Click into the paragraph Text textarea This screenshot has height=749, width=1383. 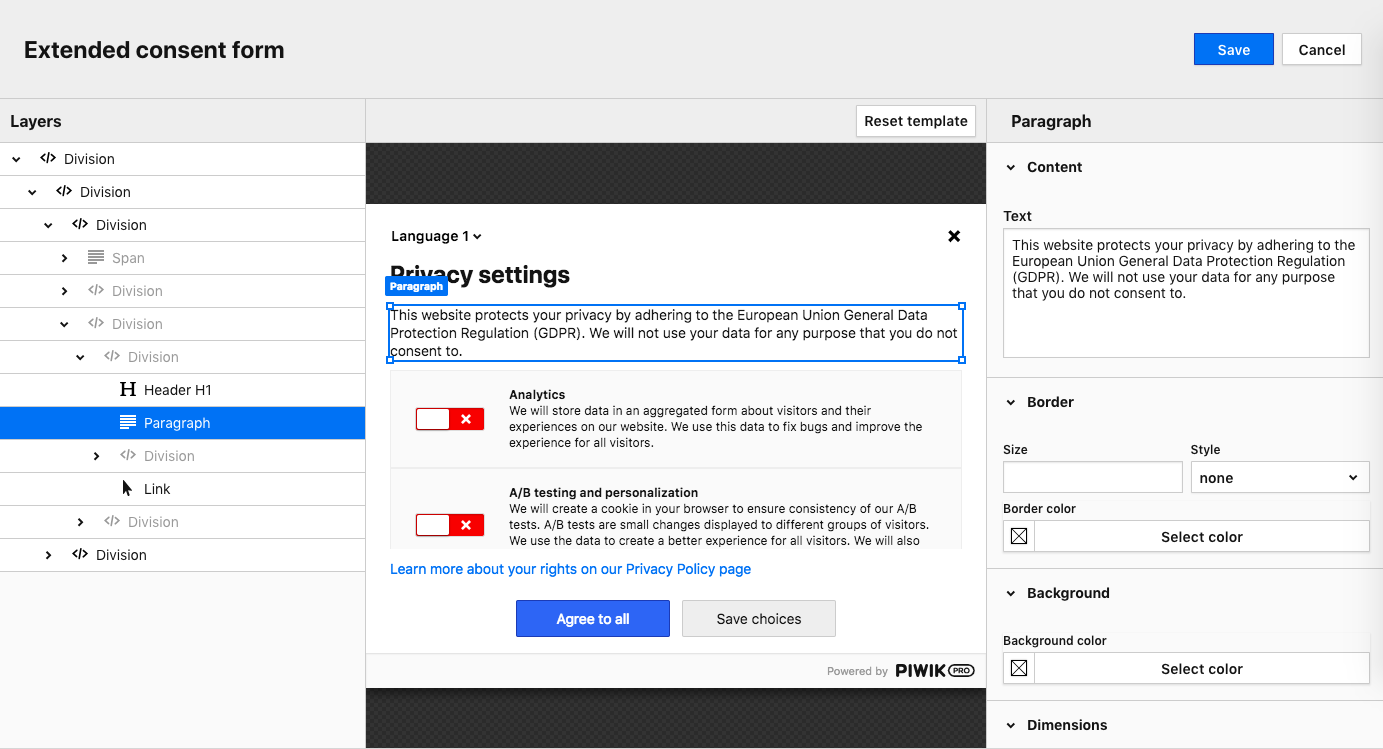pos(1186,293)
